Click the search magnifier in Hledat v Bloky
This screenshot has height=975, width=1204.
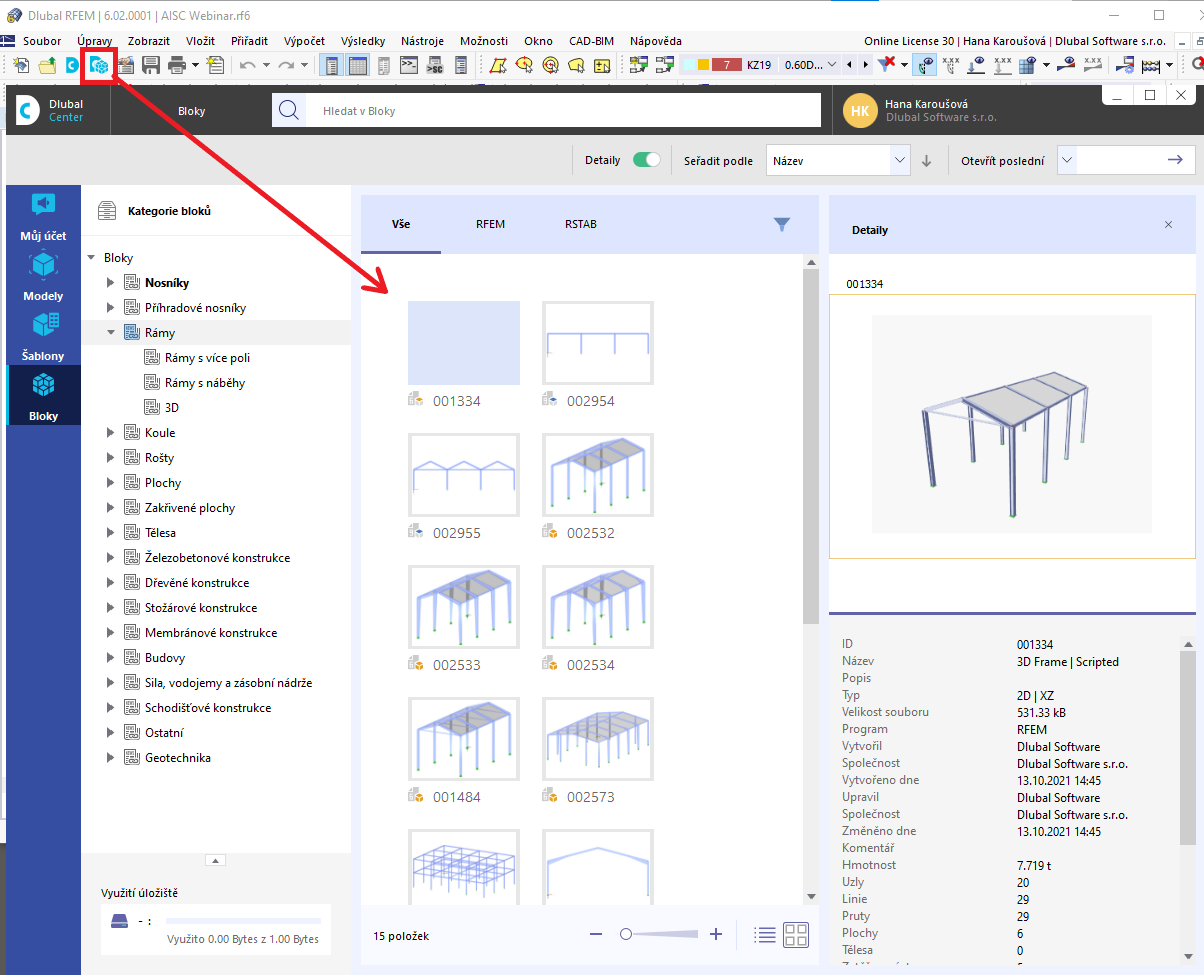[x=289, y=109]
